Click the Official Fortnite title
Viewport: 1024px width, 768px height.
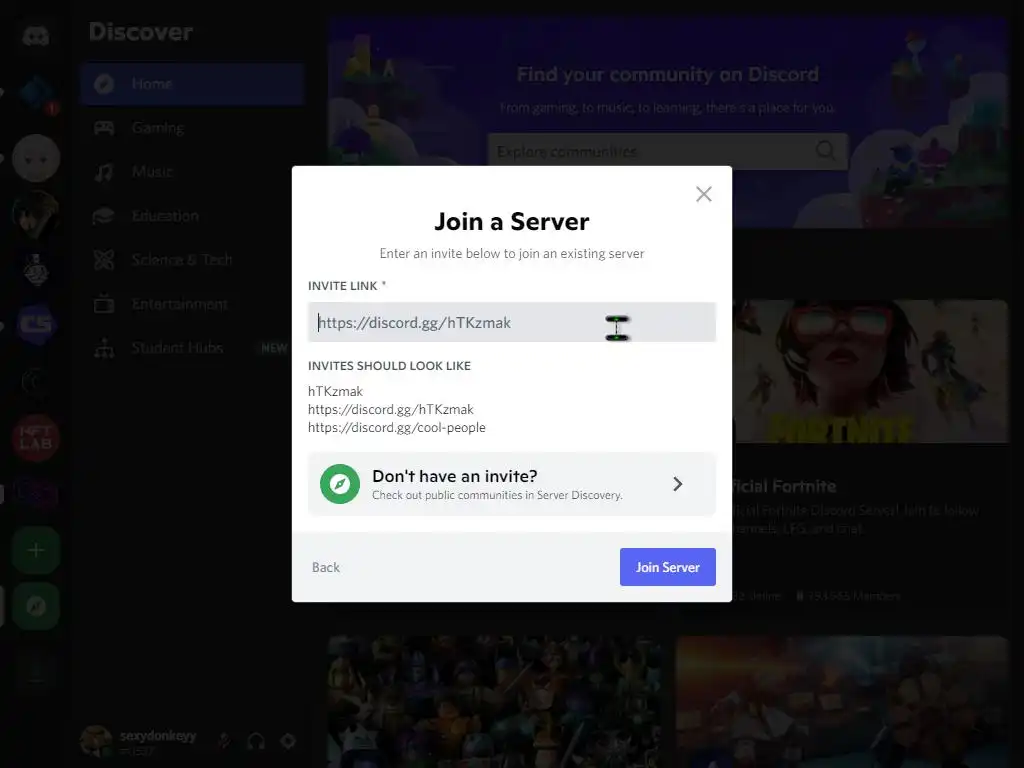tap(784, 487)
